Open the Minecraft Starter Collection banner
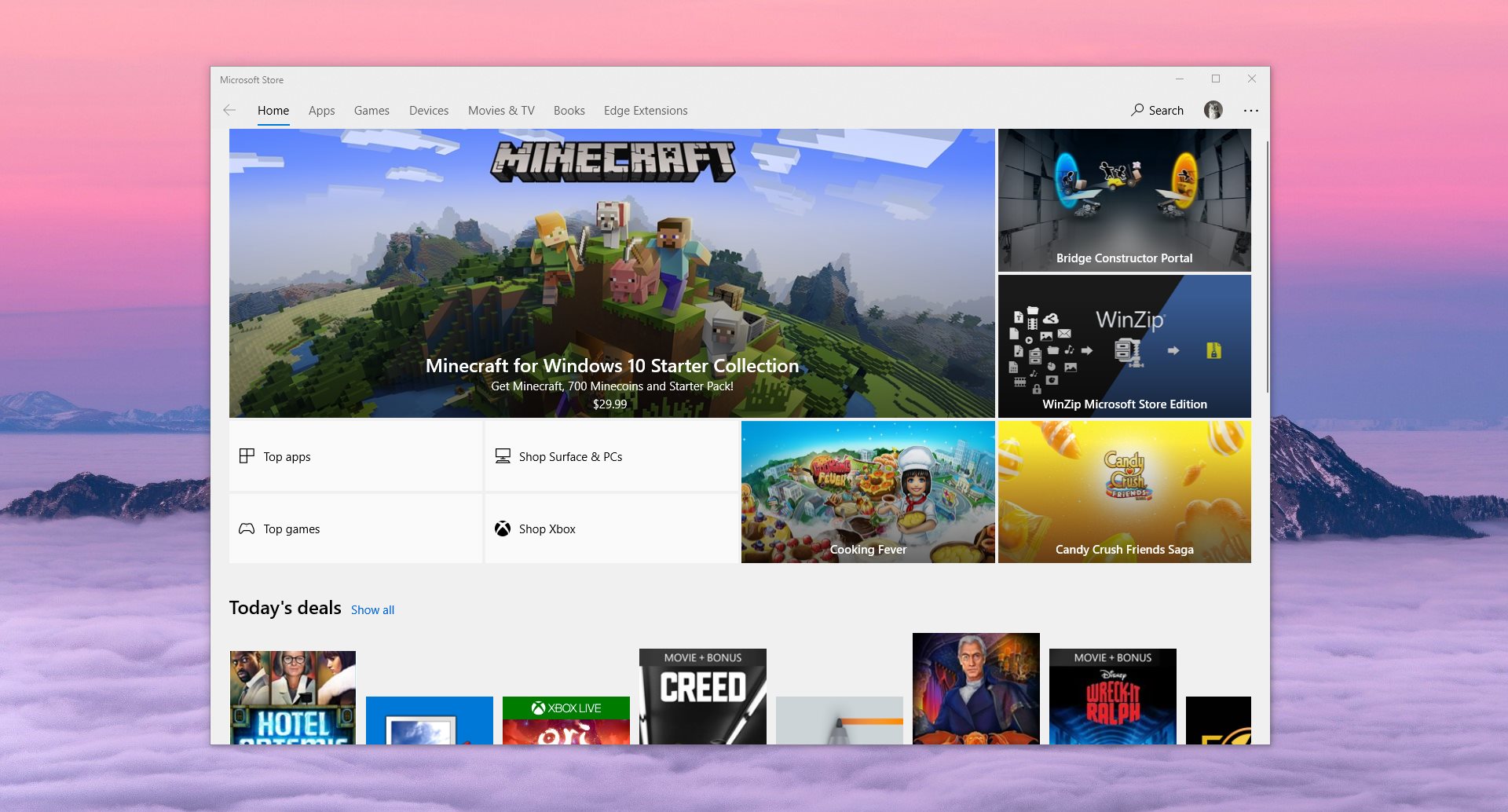Screen dimensions: 1508x812 point(612,273)
